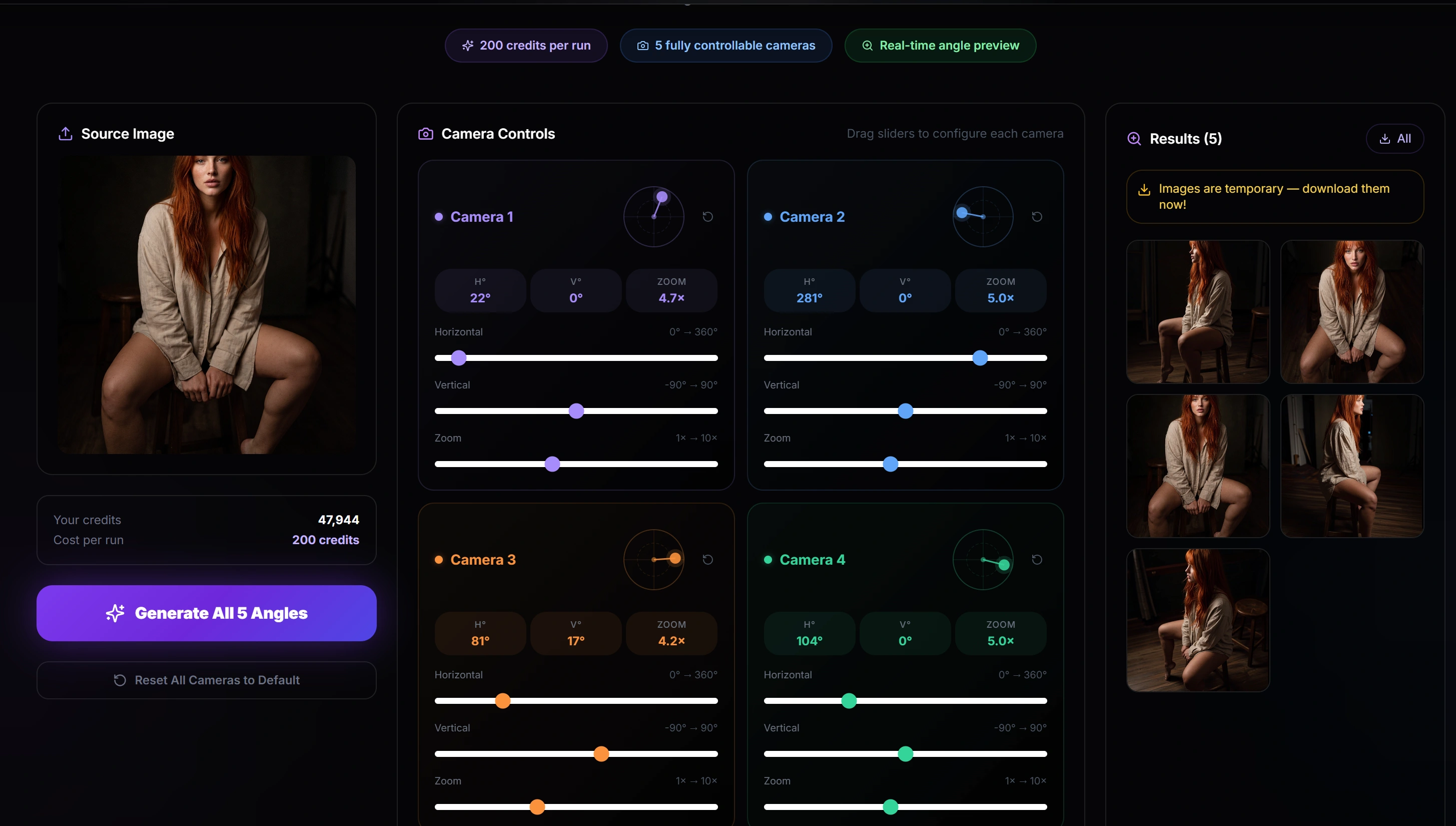Open the third result thumbnail
This screenshot has height=826, width=1456.
tap(1198, 466)
